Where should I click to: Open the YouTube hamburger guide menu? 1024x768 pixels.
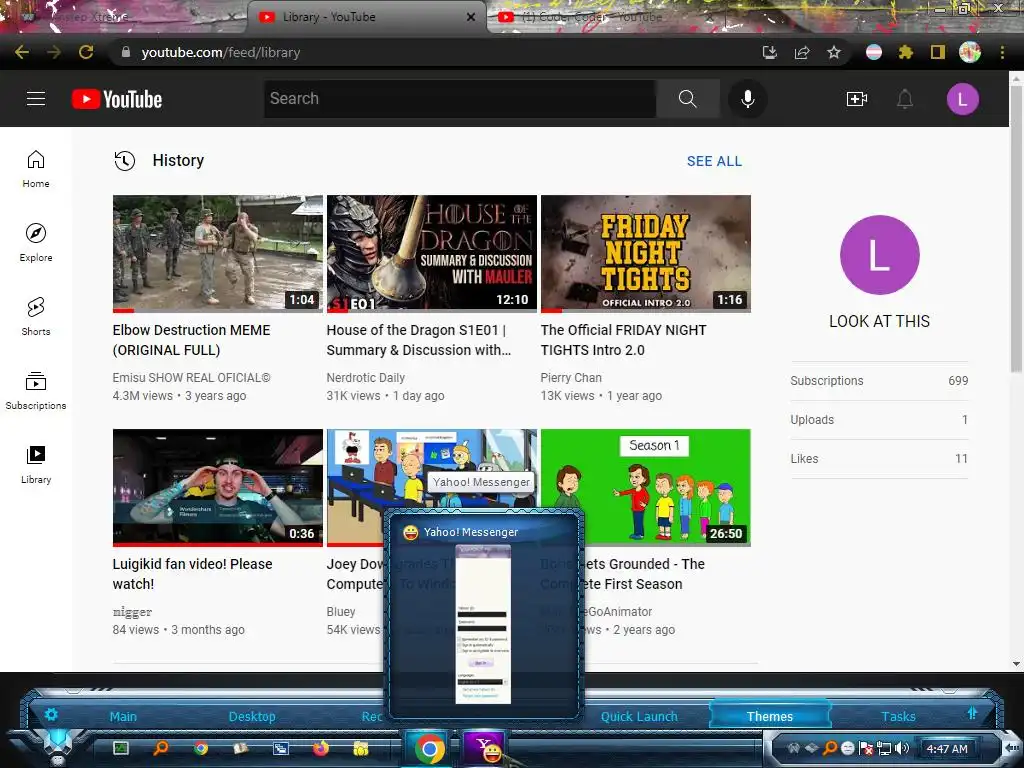[36, 99]
